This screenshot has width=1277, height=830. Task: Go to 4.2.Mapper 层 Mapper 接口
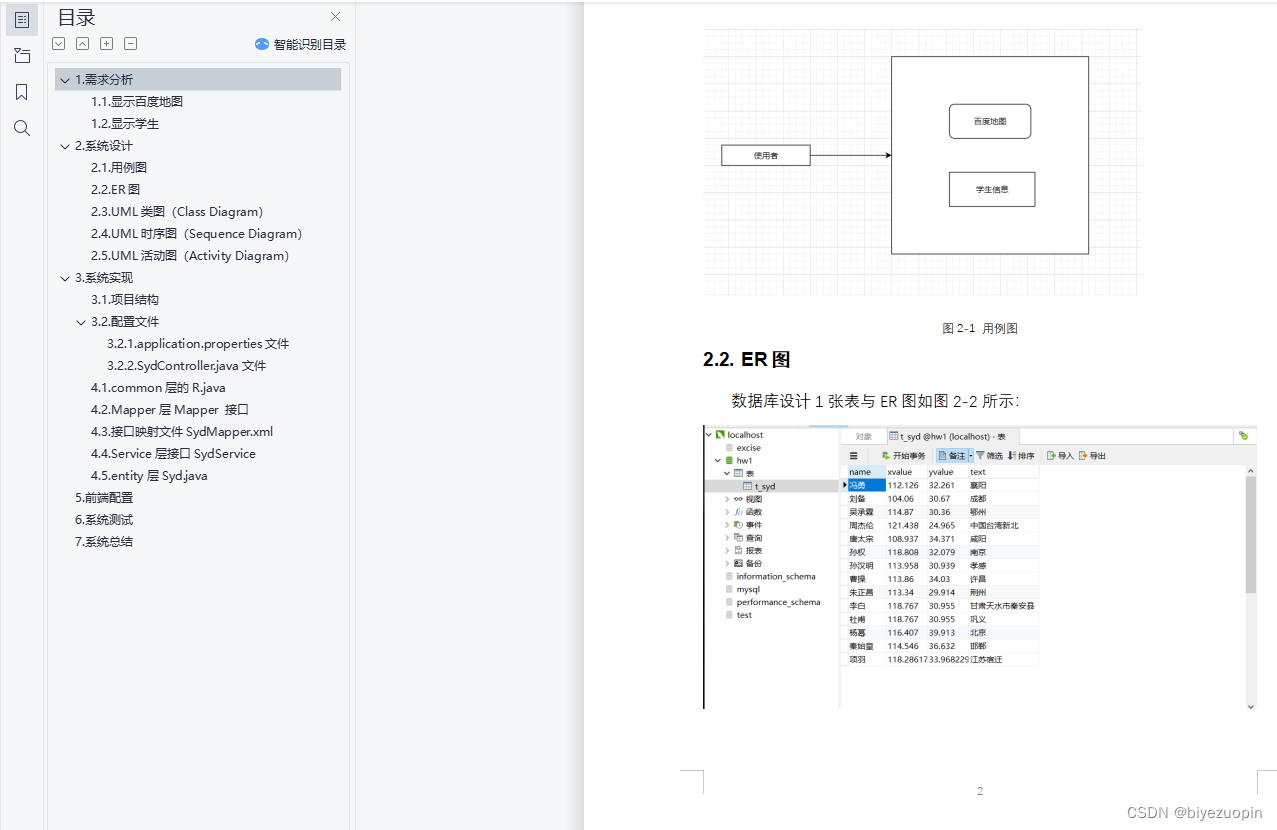(x=170, y=410)
